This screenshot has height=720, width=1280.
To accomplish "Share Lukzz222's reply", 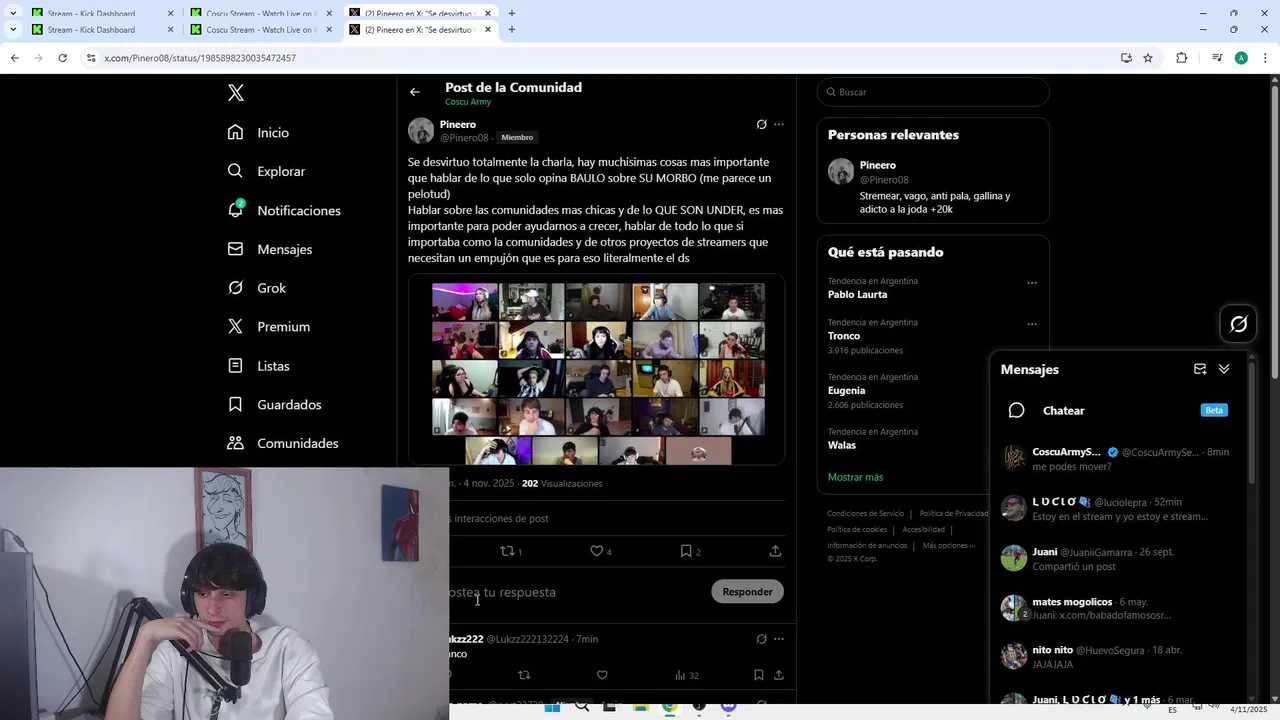I will (778, 675).
